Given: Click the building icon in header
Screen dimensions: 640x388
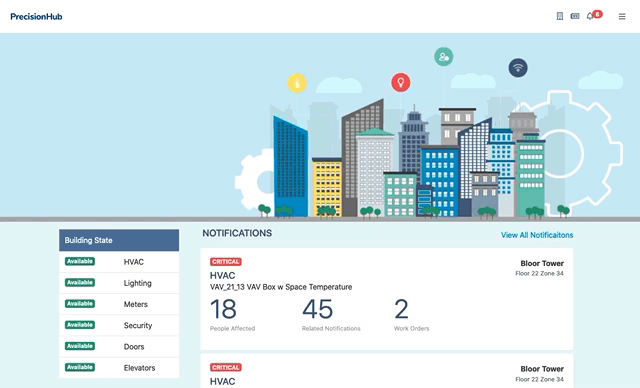Looking at the screenshot, I should pos(560,16).
